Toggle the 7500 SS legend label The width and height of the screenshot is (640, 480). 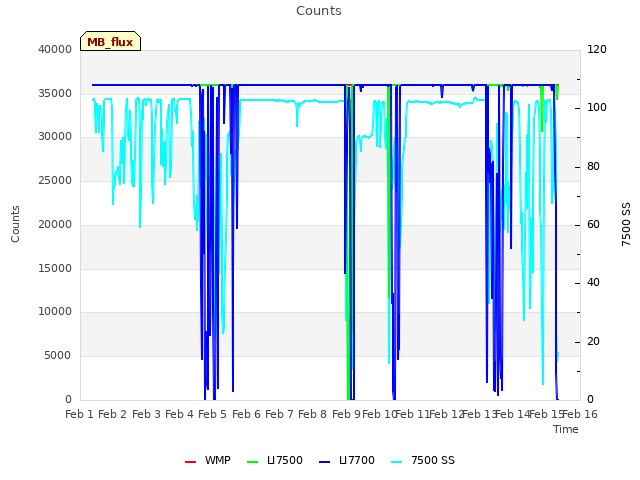[433, 460]
